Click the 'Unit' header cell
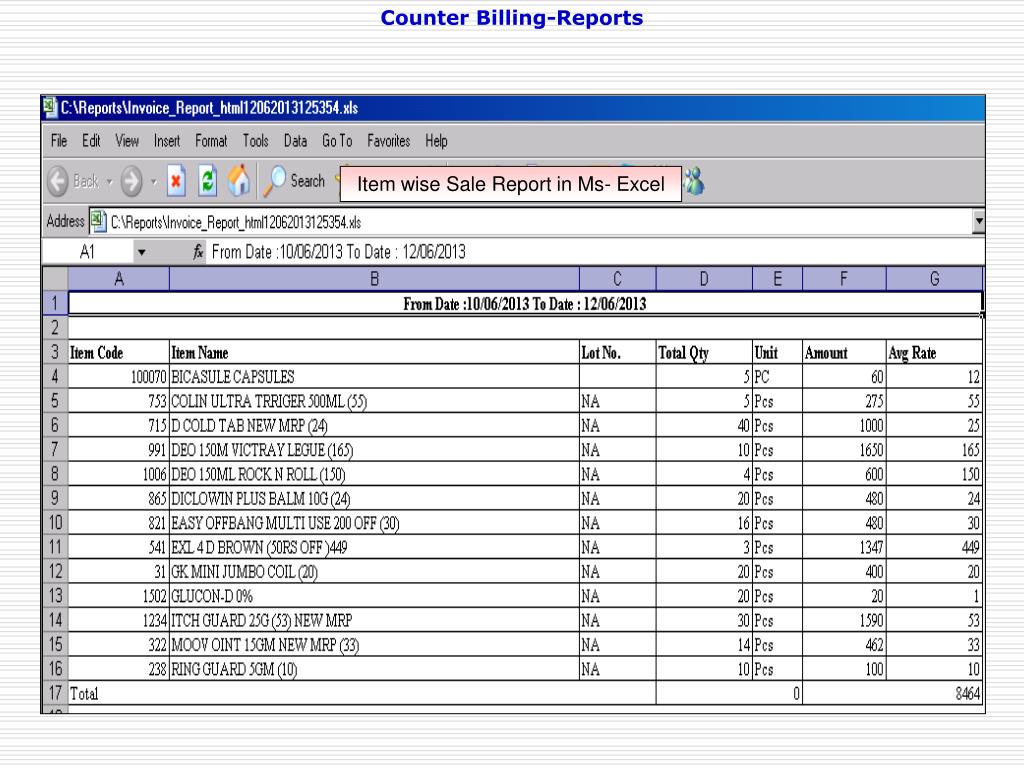The image size is (1024, 768). point(777,353)
